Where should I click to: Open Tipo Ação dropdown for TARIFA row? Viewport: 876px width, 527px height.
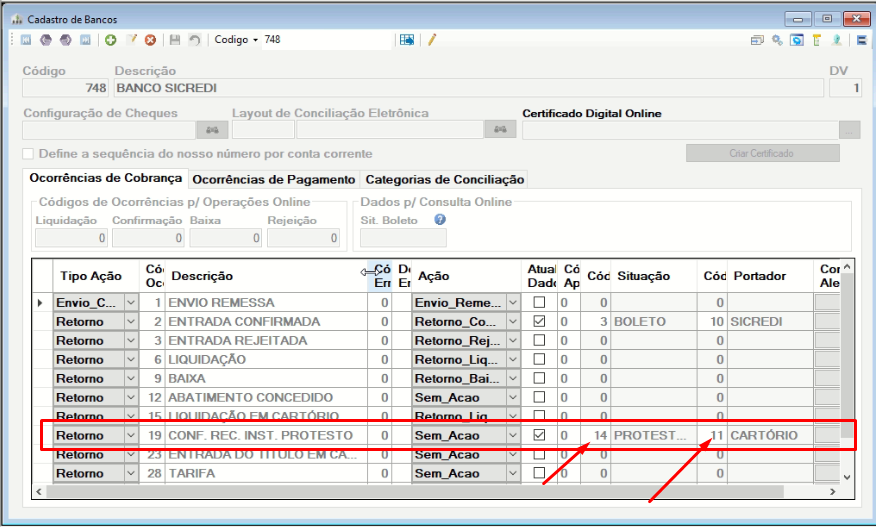coord(131,473)
